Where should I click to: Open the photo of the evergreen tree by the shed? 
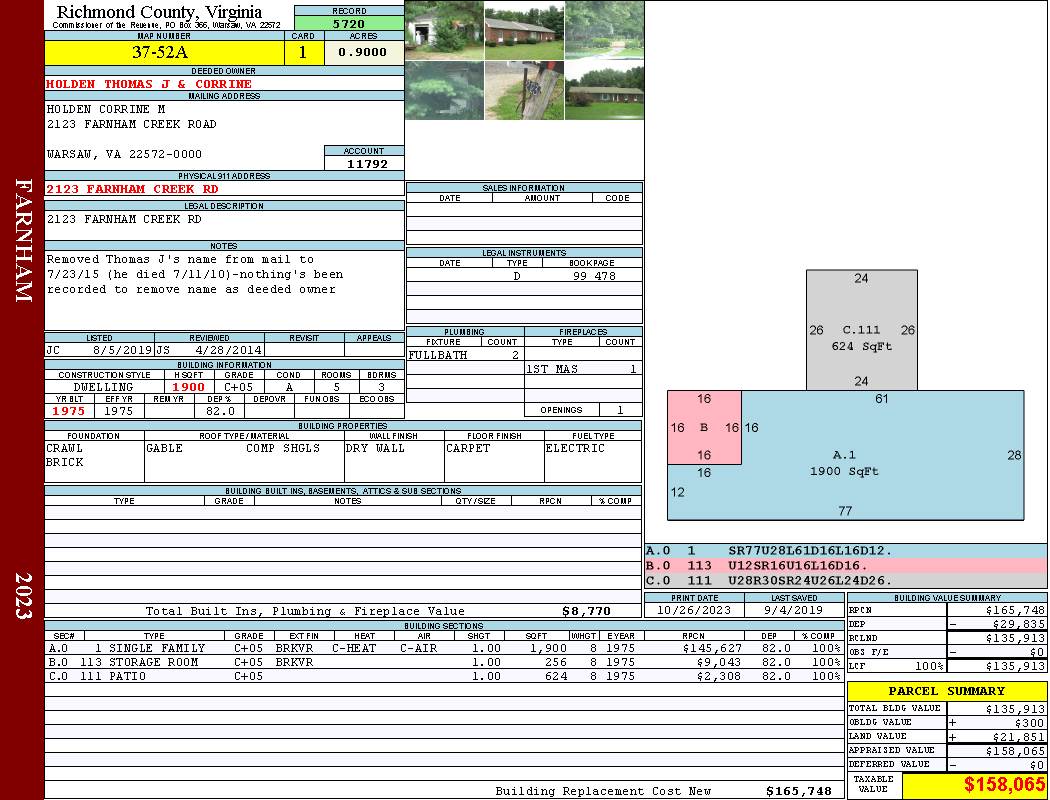point(444,91)
